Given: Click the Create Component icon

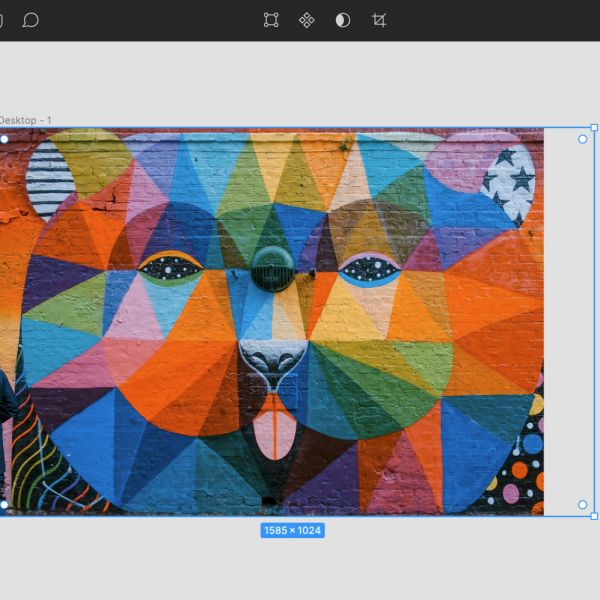Looking at the screenshot, I should [307, 20].
